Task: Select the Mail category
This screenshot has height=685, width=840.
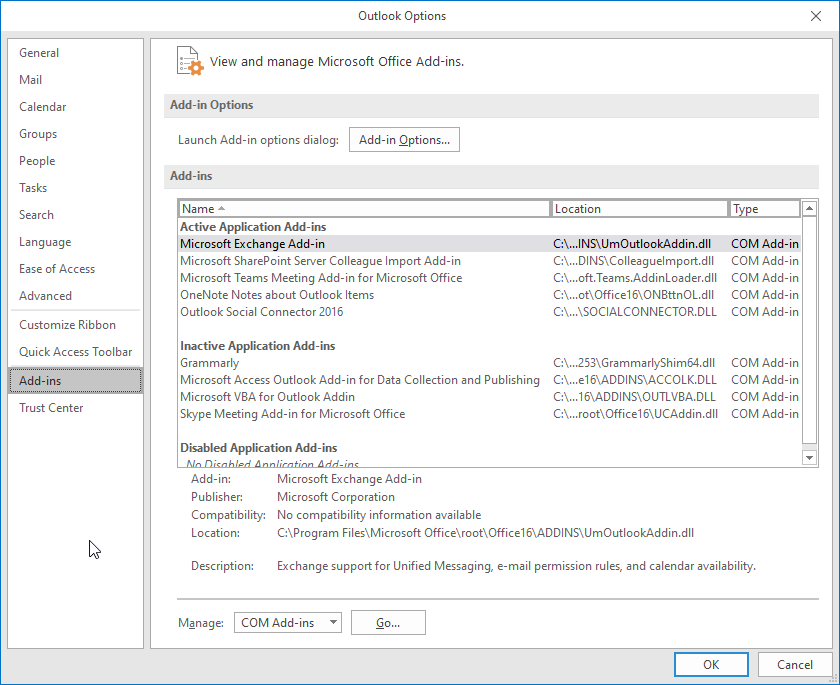Action: click(x=76, y=80)
